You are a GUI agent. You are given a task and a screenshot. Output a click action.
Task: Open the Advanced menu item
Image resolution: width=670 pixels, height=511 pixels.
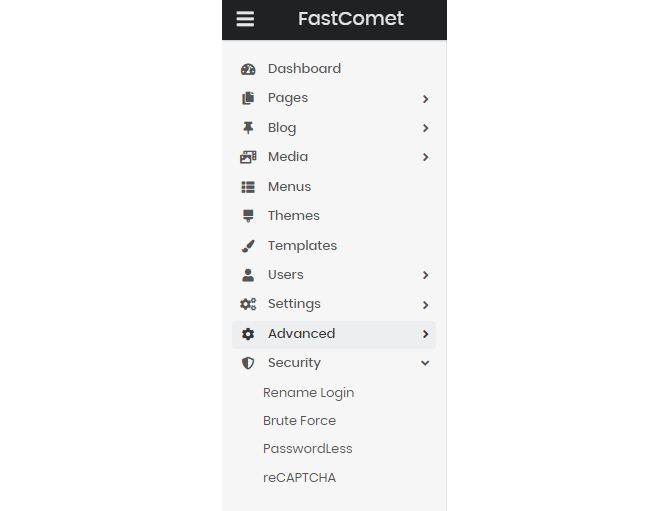[x=302, y=334]
